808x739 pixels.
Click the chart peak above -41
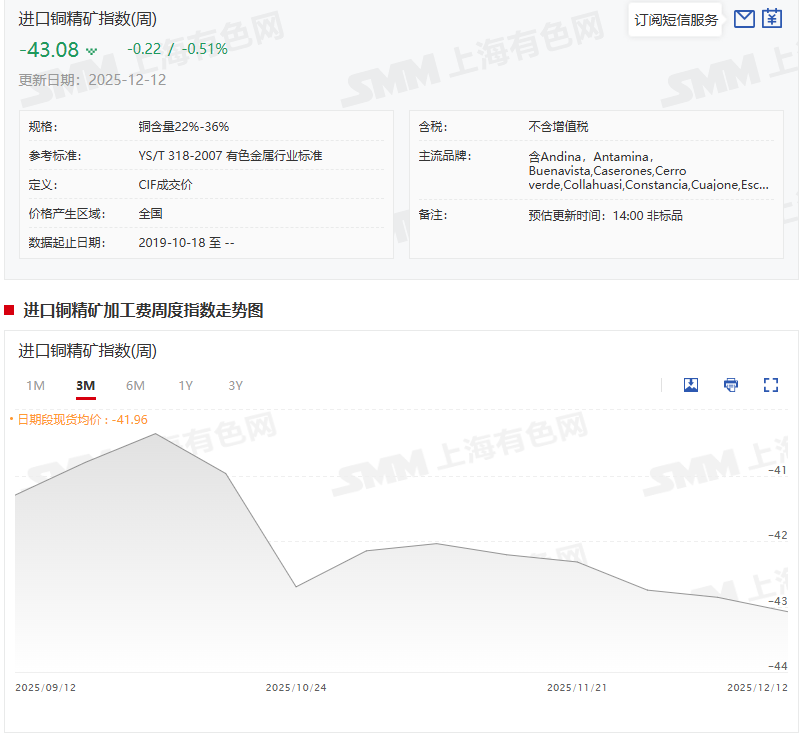point(156,434)
